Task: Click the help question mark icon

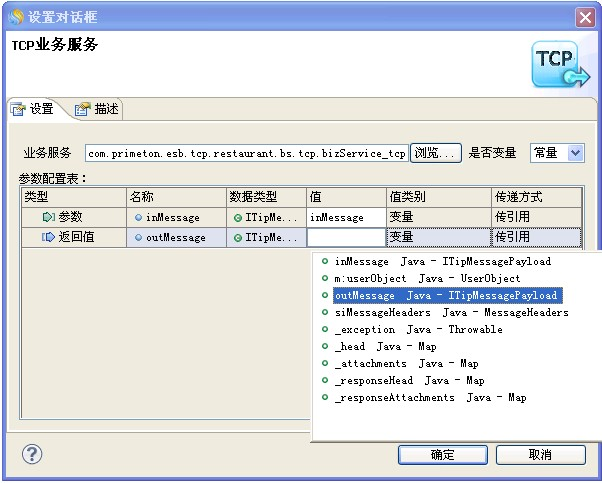Action: coord(32,455)
